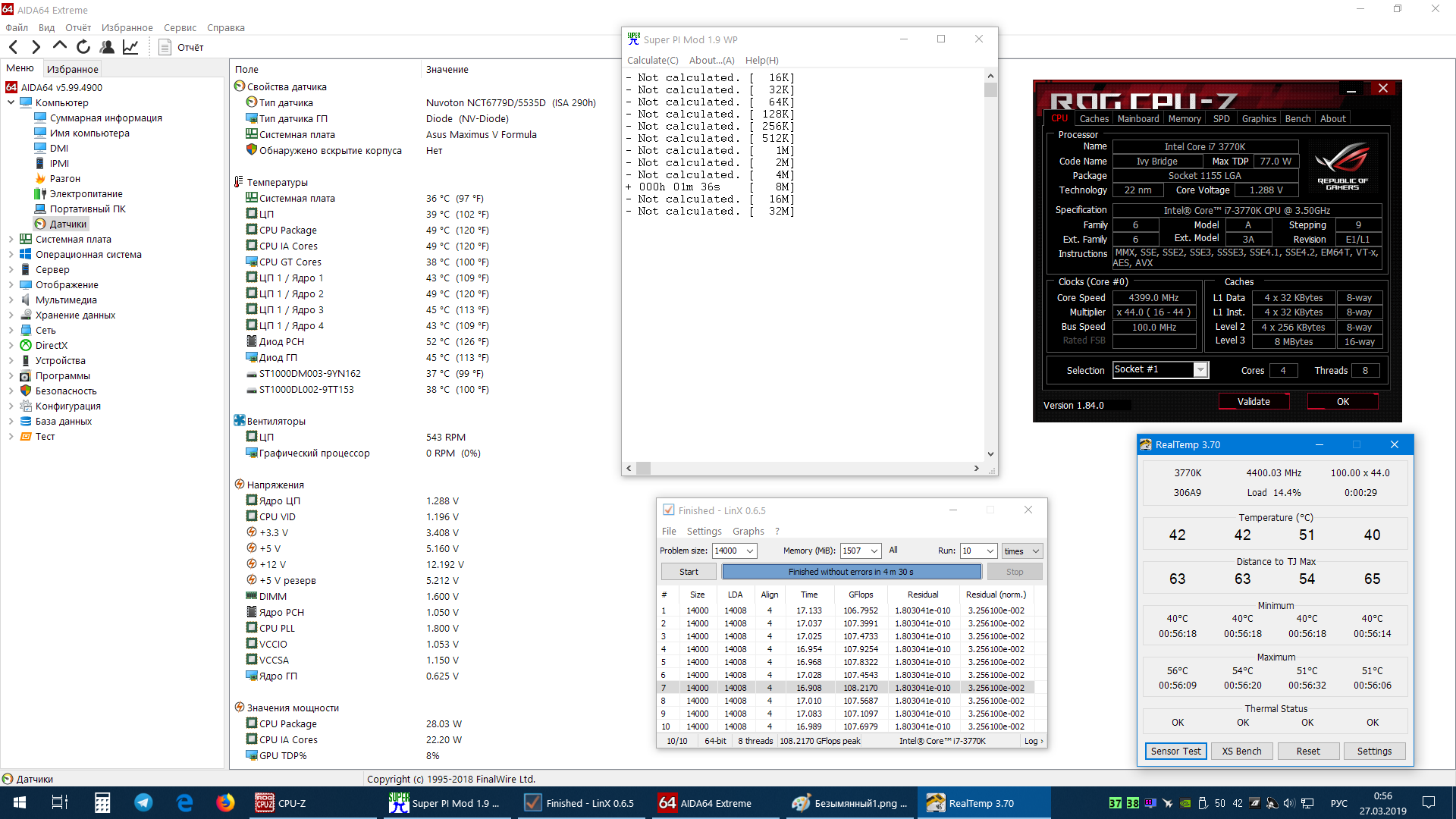Open the Problem size dropdown in LinX

coord(750,551)
